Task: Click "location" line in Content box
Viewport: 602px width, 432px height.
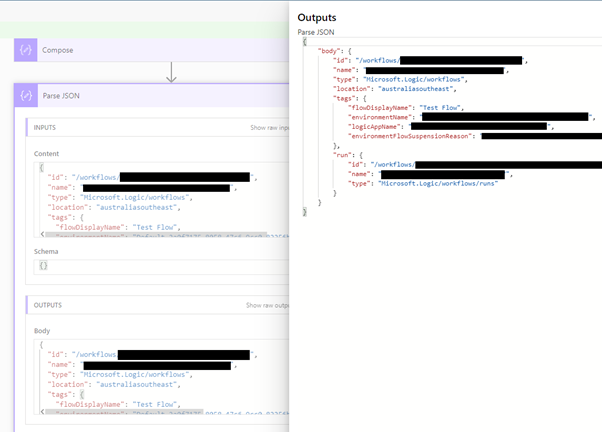Action: tap(114, 207)
